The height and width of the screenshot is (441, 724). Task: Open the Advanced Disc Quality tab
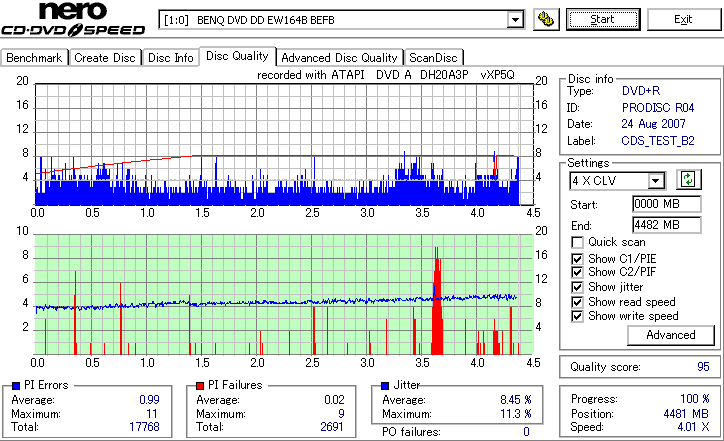pyautogui.click(x=339, y=58)
